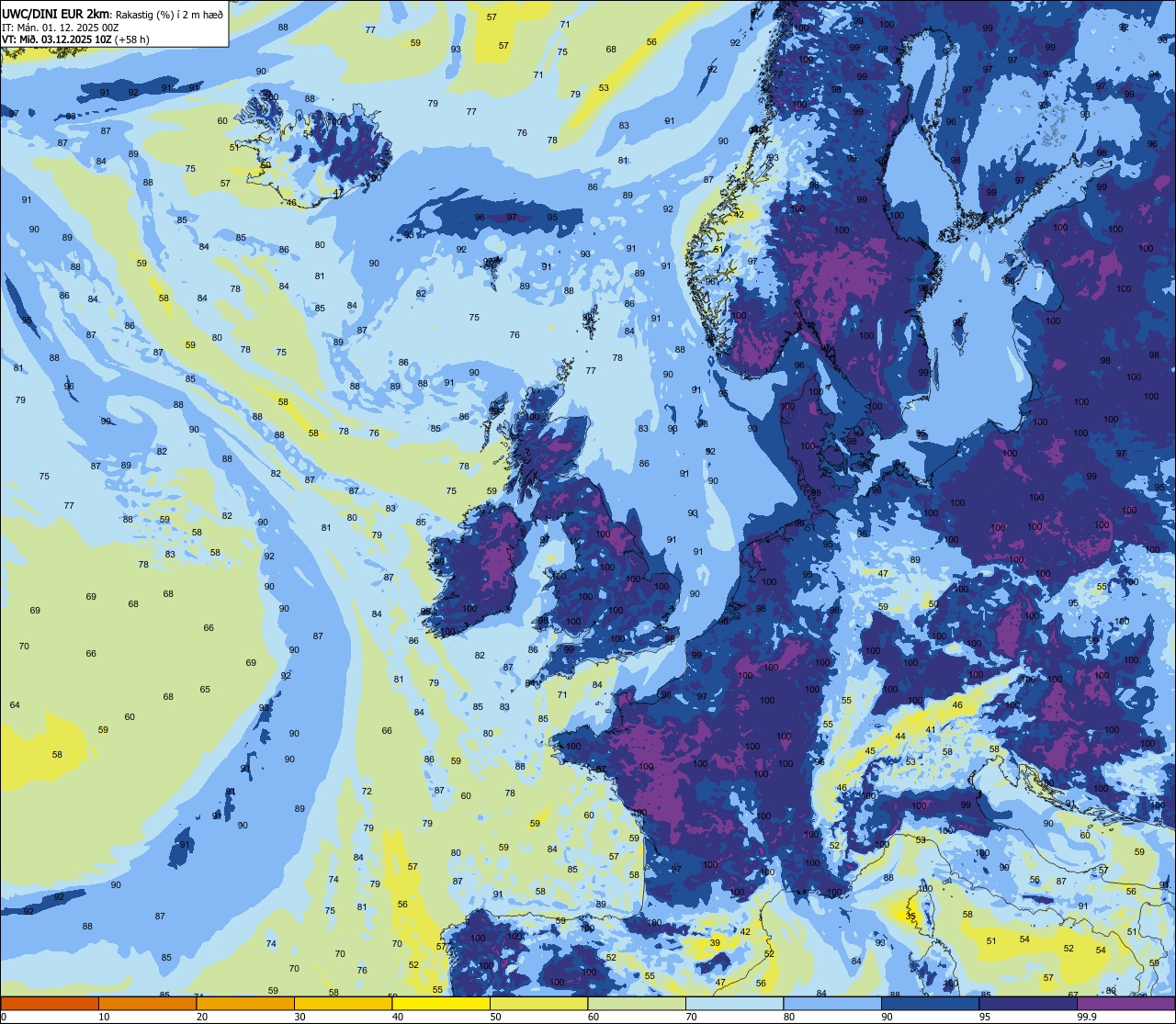Click the legend scale label "99.9"

tap(1088, 1017)
